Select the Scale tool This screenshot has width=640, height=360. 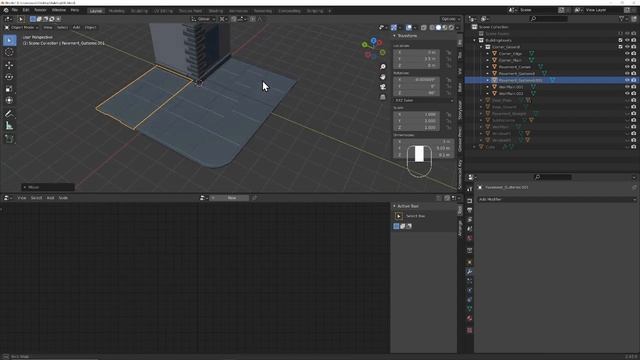coord(9,89)
